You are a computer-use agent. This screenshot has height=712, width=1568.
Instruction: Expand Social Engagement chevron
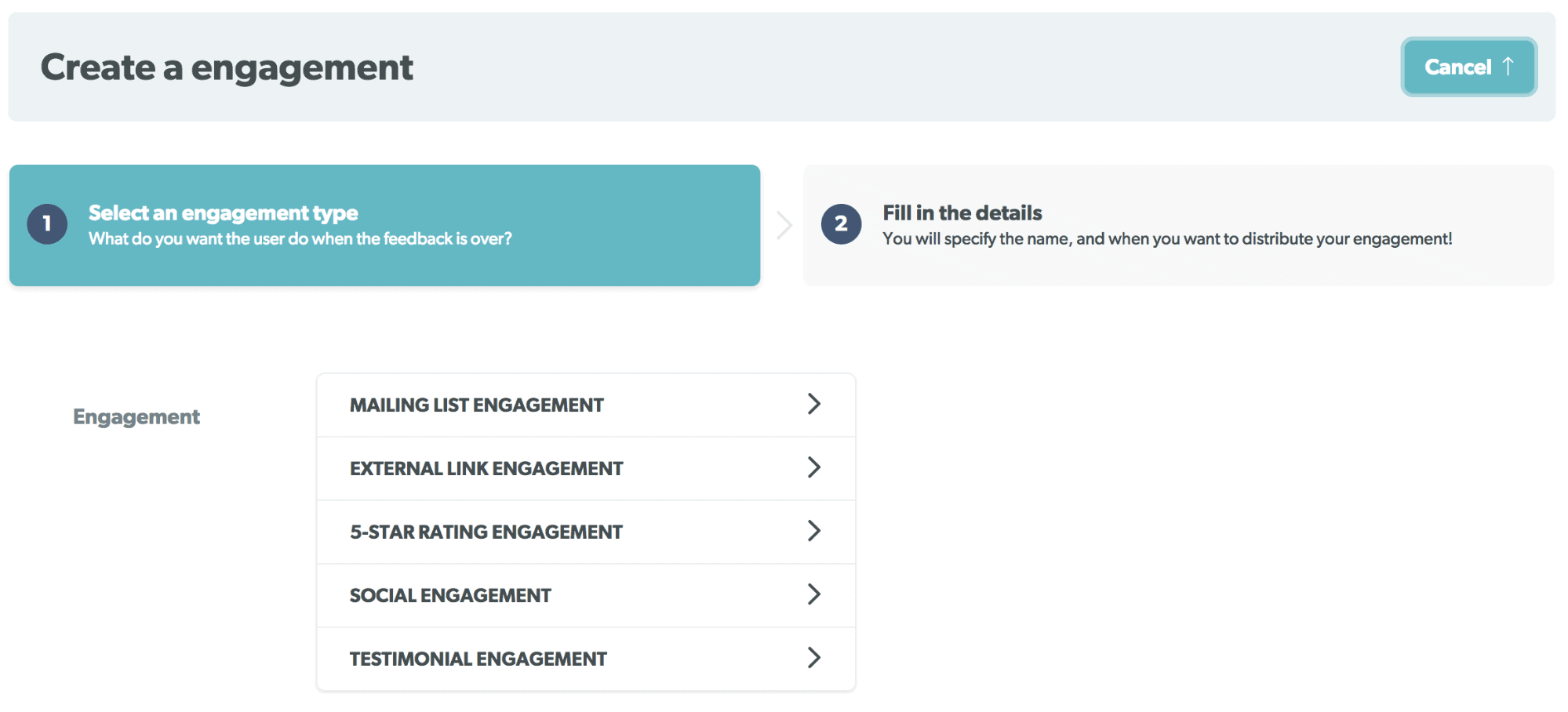pyautogui.click(x=814, y=594)
